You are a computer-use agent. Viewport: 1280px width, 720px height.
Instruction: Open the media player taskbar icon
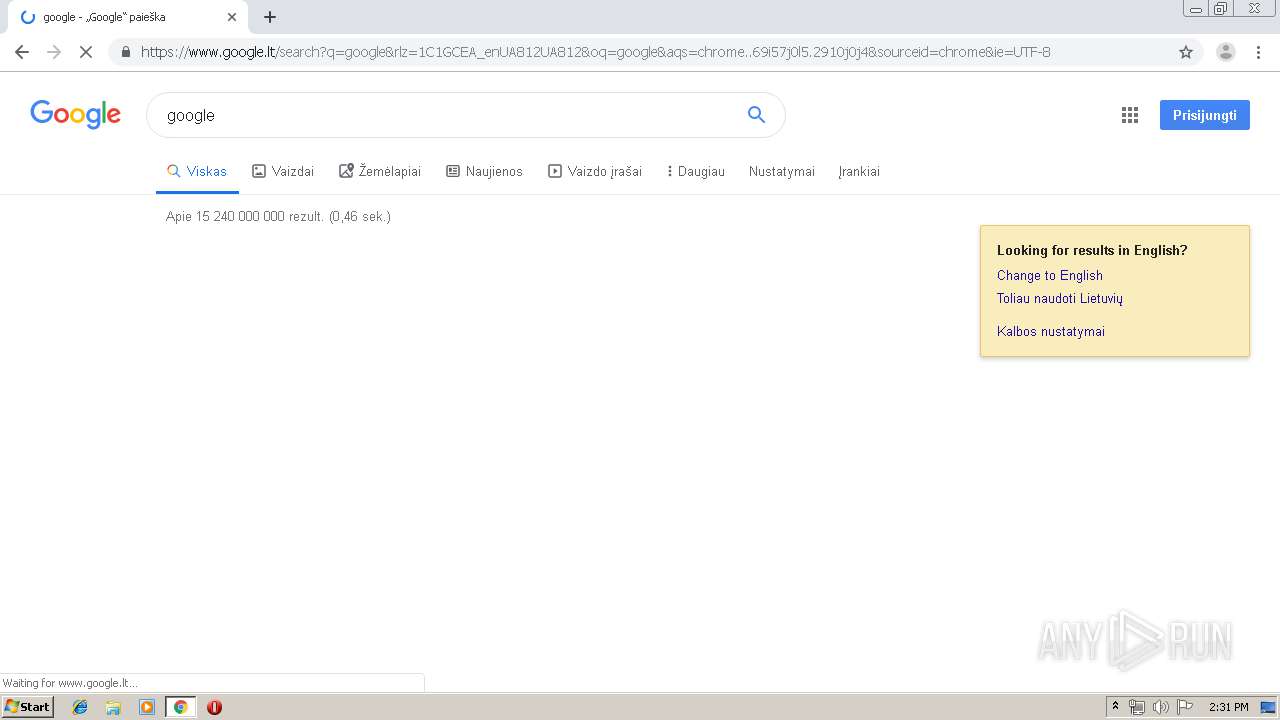(147, 707)
